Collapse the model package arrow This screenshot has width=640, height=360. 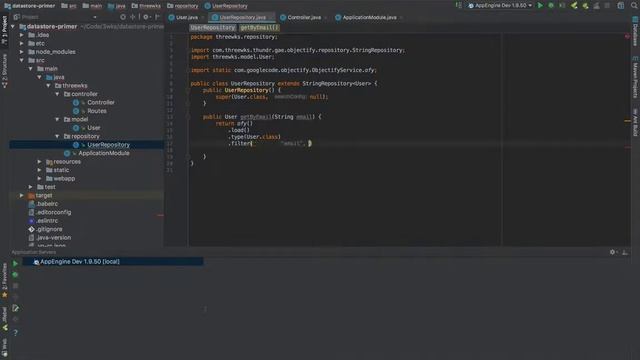pos(58,120)
